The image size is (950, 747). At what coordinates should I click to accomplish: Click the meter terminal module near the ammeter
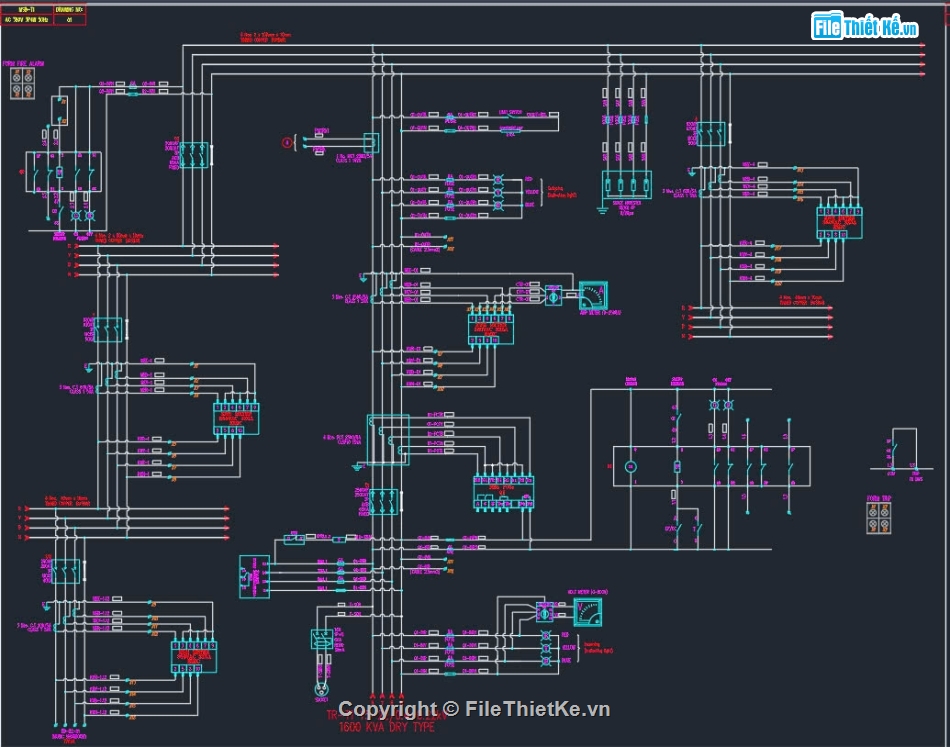[x=491, y=330]
